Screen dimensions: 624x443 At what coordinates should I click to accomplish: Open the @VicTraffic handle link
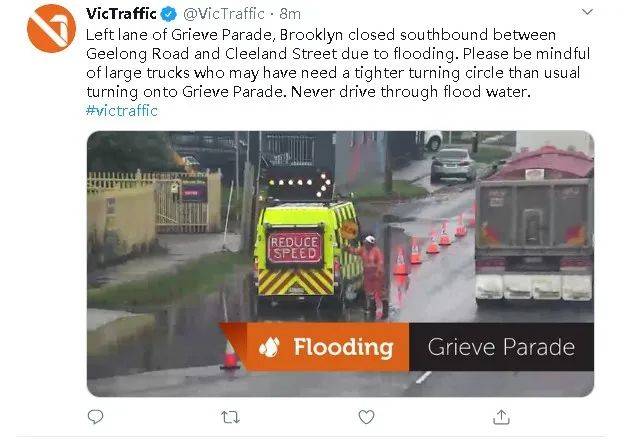coord(224,14)
